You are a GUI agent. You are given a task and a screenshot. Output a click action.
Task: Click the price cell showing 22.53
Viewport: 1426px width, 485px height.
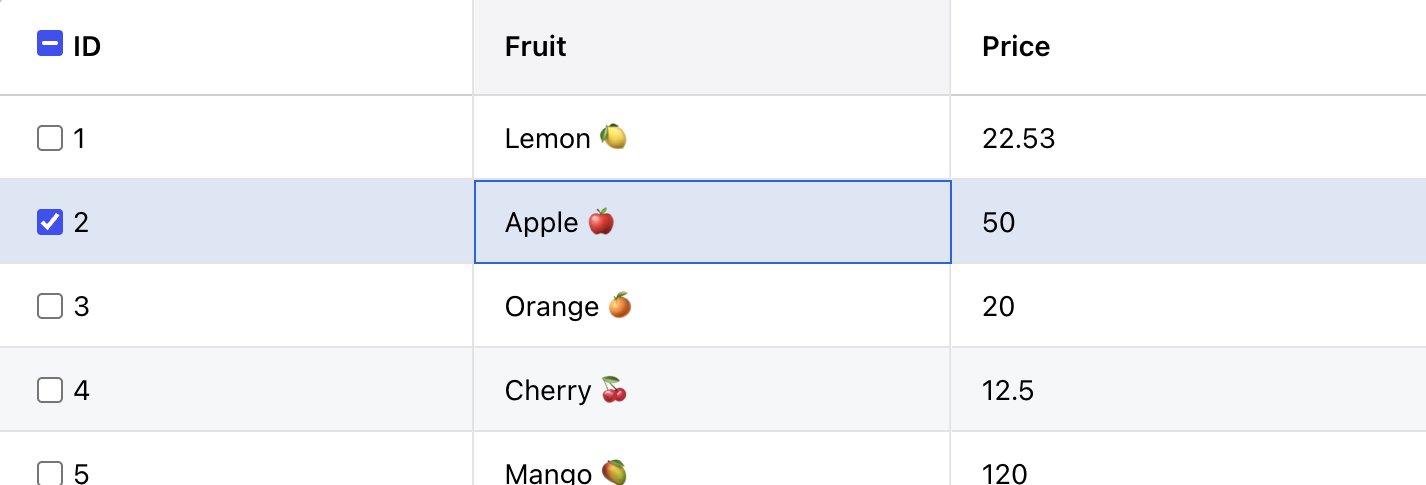(x=1018, y=138)
